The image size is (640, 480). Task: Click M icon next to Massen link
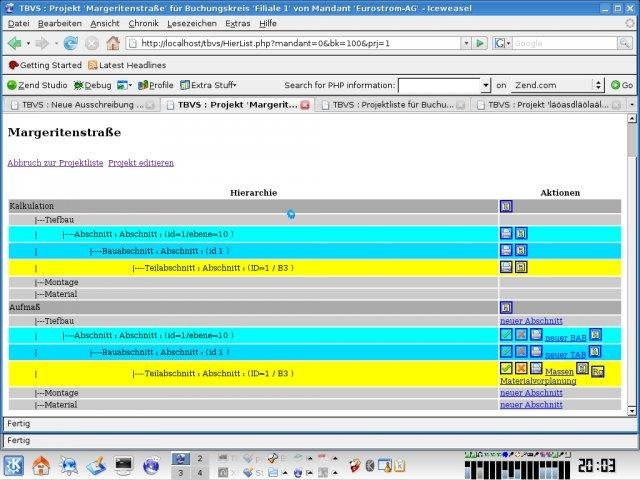click(582, 369)
